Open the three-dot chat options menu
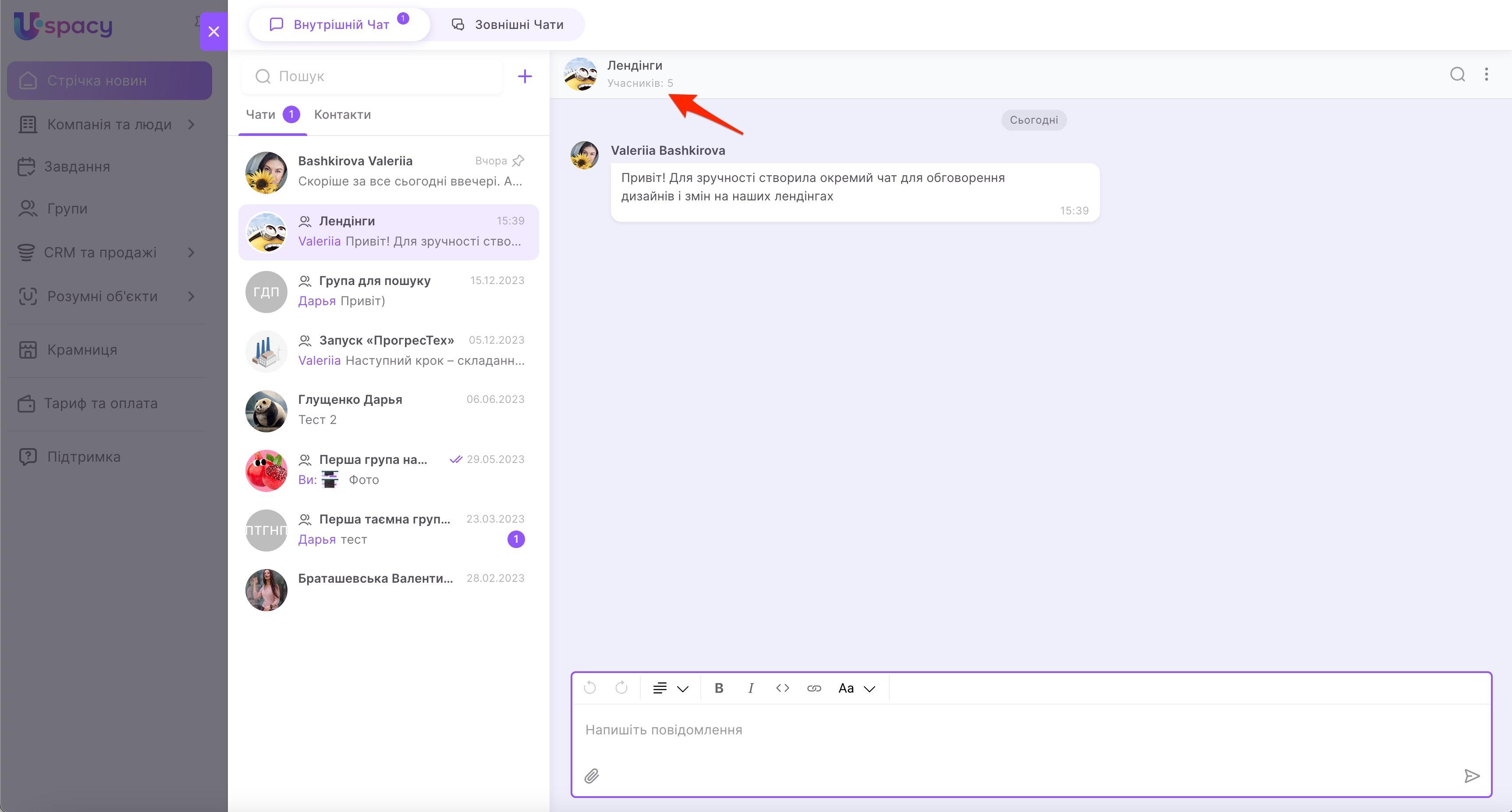The image size is (1512, 812). (x=1486, y=74)
